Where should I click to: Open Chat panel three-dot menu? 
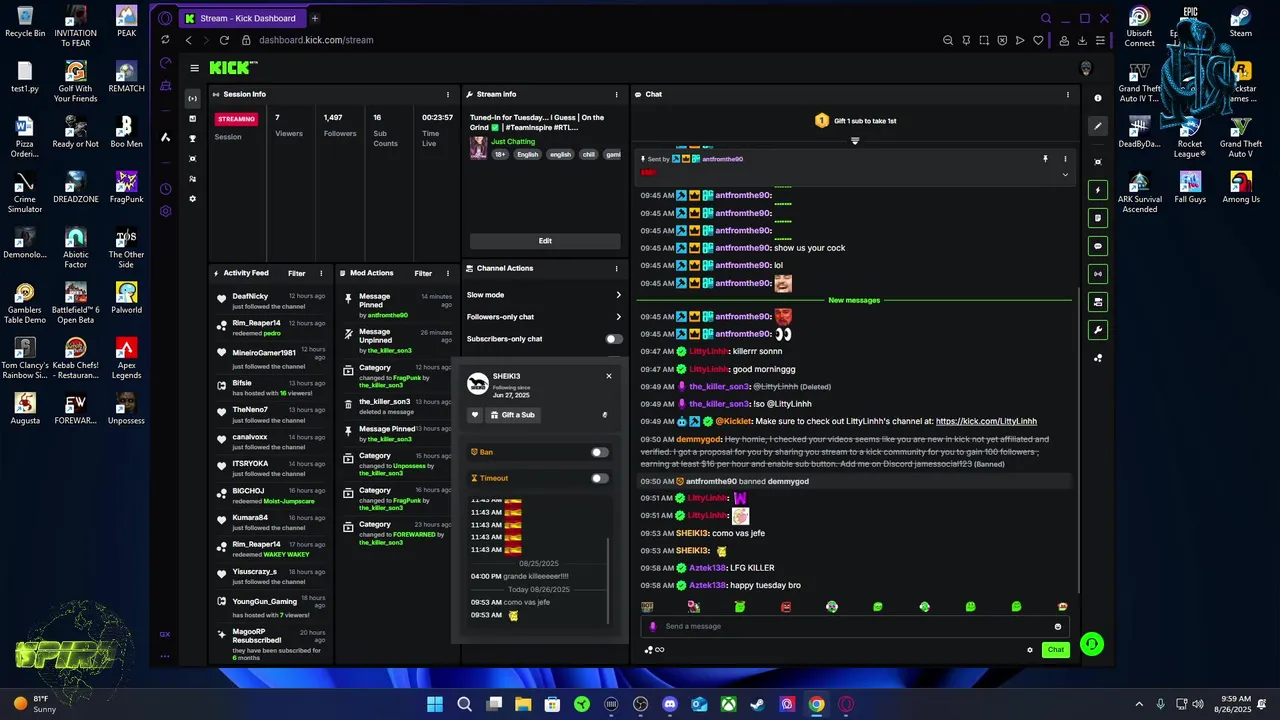tap(1067, 94)
